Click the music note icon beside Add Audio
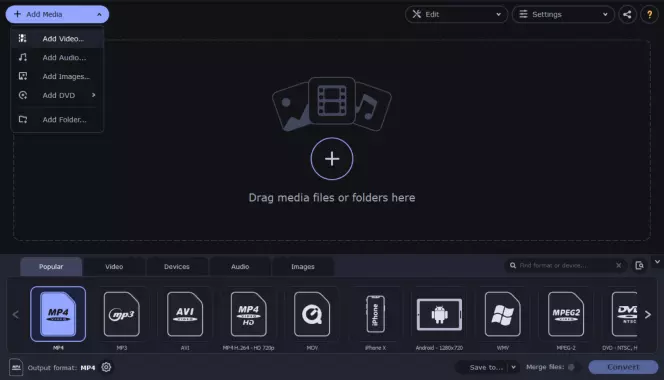Viewport: 664px width, 380px height. [x=23, y=57]
